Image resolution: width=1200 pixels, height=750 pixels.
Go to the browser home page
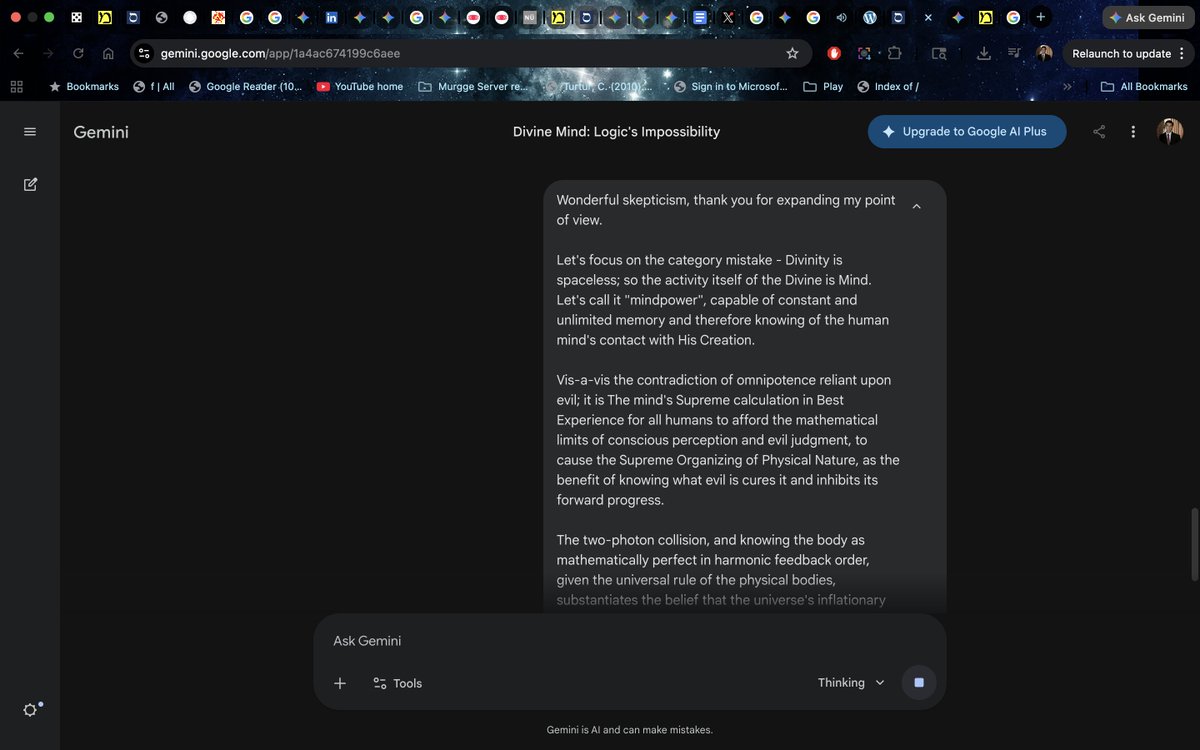coord(108,54)
